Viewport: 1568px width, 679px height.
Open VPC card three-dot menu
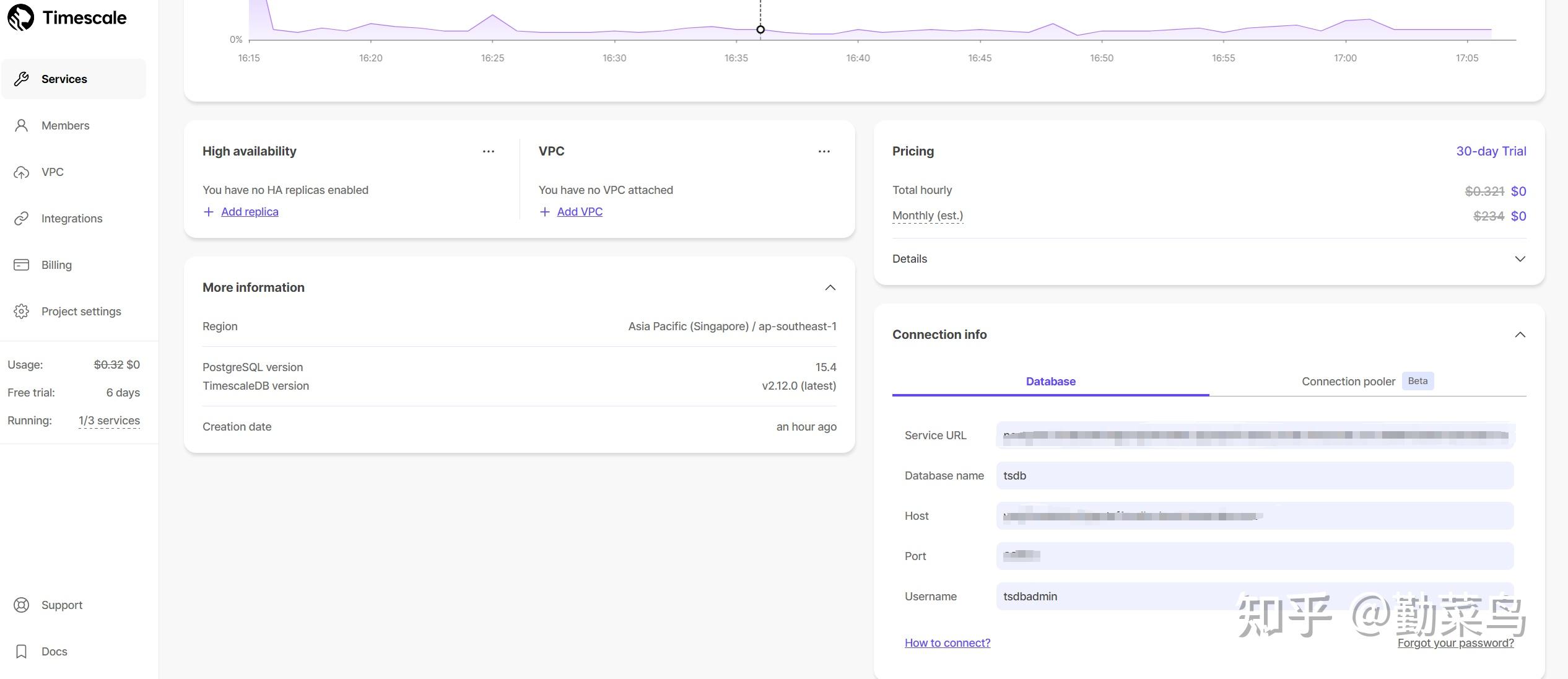(x=824, y=151)
